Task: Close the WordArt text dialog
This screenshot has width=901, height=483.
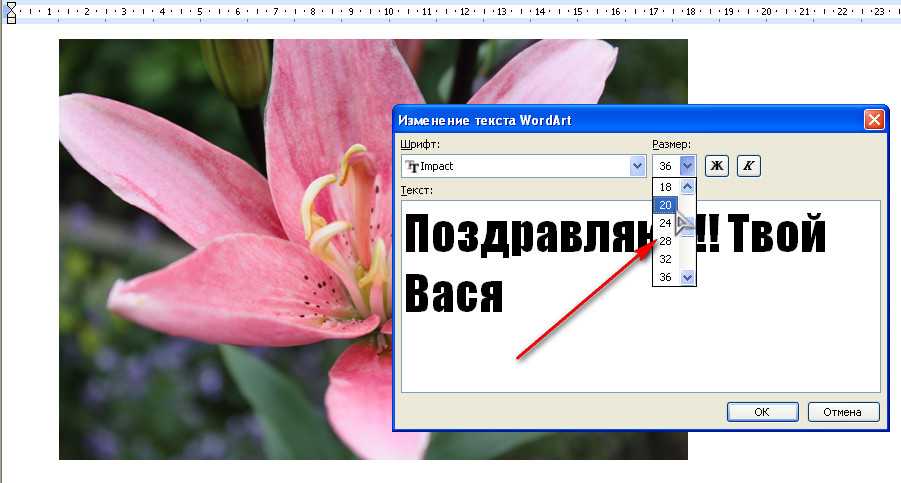Action: point(874,120)
